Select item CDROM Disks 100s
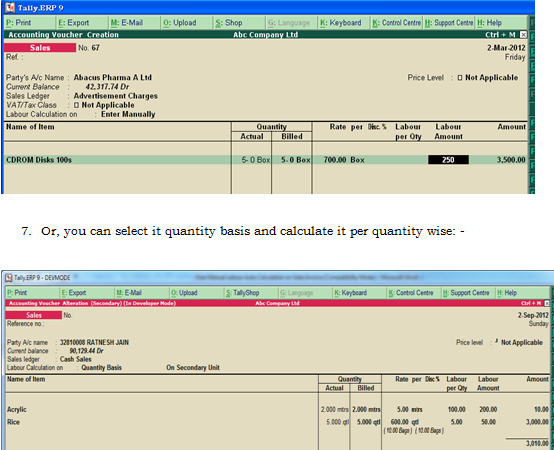Viewport: 554px width, 450px height. click(39, 160)
